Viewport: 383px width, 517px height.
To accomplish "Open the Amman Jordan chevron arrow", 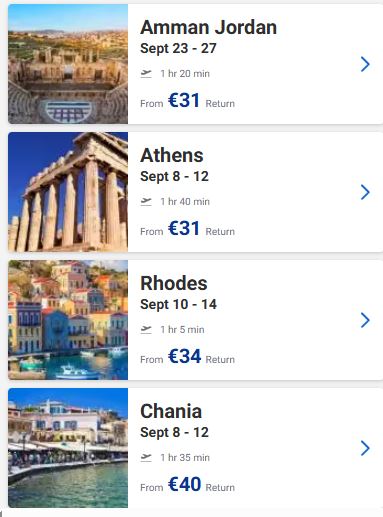I will [x=365, y=64].
